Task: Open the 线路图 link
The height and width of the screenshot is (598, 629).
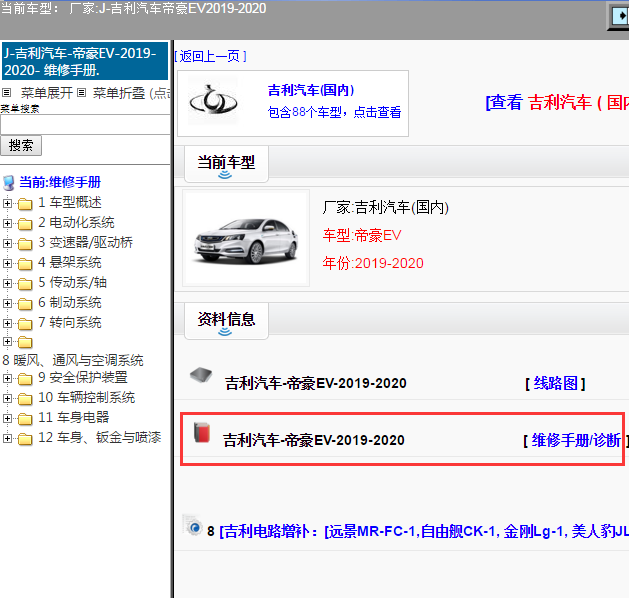Action: coord(556,383)
